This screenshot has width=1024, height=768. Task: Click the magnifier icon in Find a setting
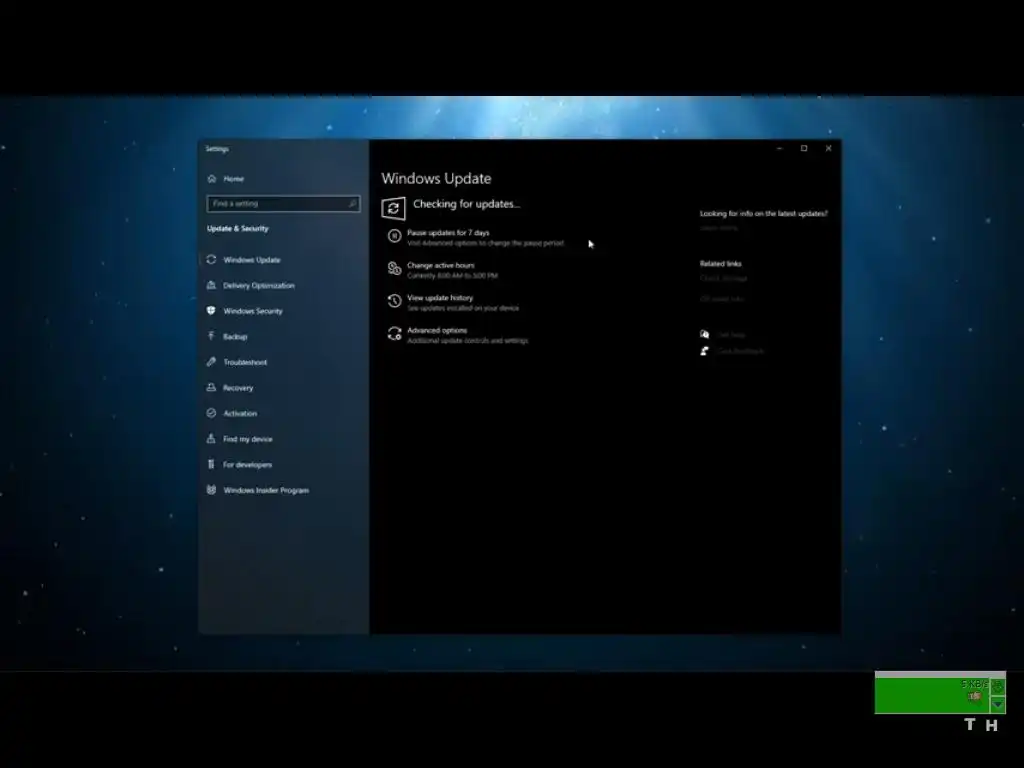pyautogui.click(x=352, y=204)
